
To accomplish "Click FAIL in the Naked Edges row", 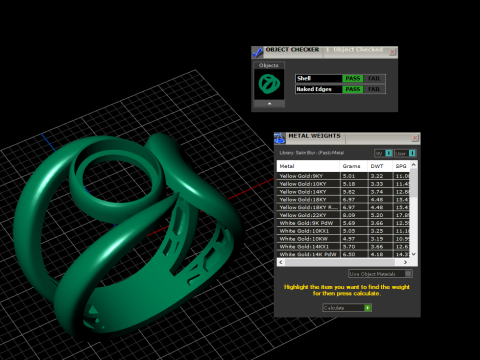I will click(374, 89).
